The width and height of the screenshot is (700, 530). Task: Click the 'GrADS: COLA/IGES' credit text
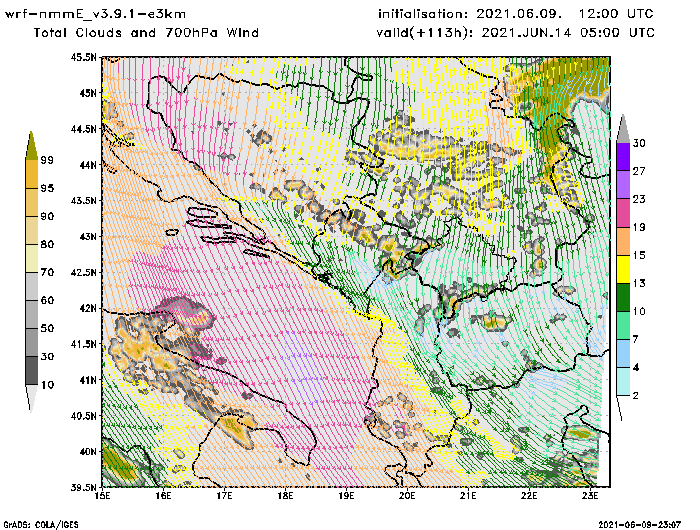point(41,525)
